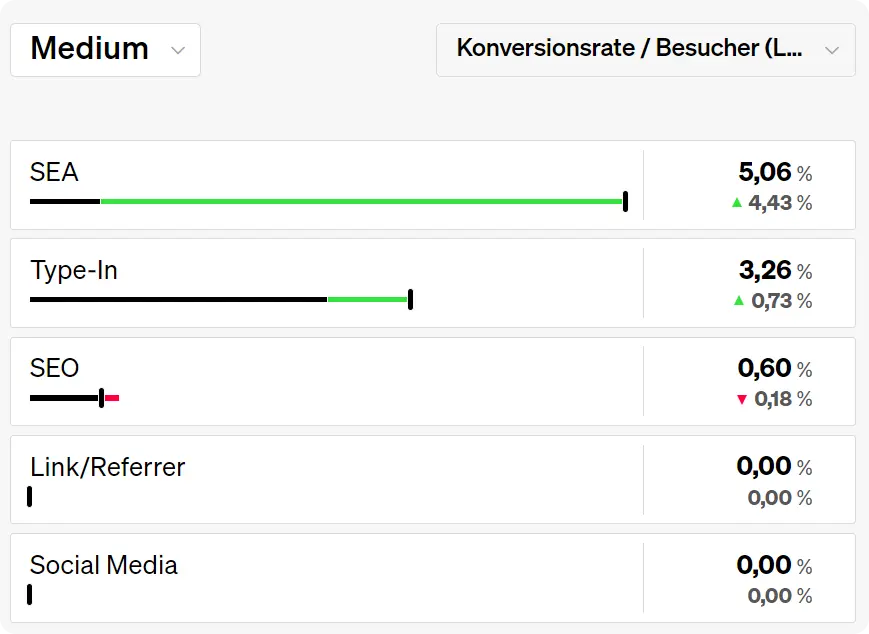
Task: Click the chevron next to Medium
Action: [178, 50]
